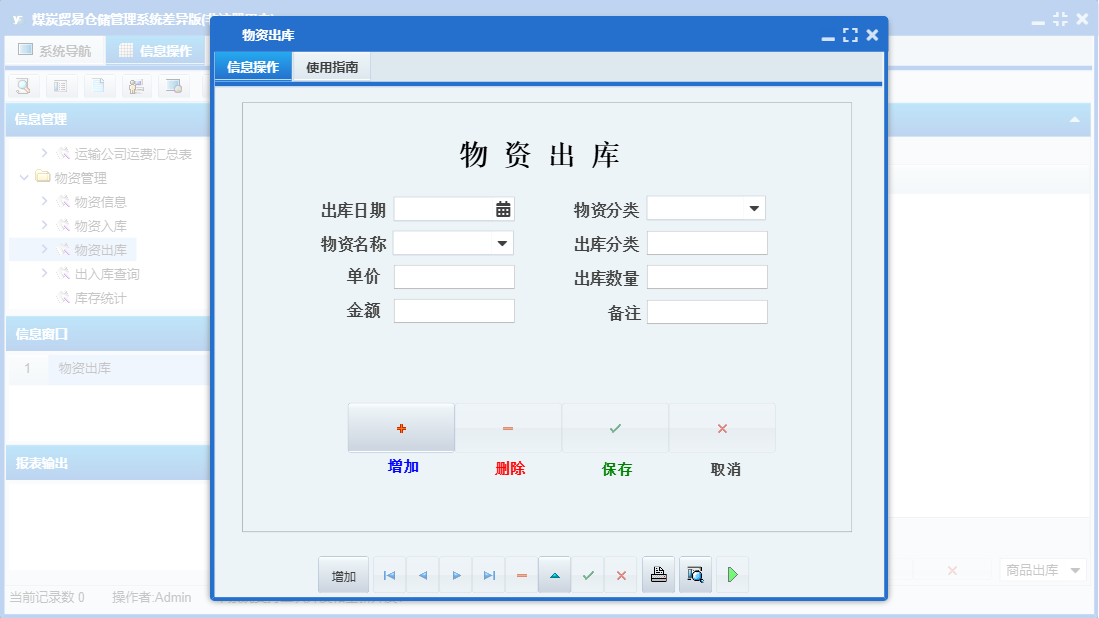
Task: Confirm edits with the green check navigator icon
Action: (588, 574)
